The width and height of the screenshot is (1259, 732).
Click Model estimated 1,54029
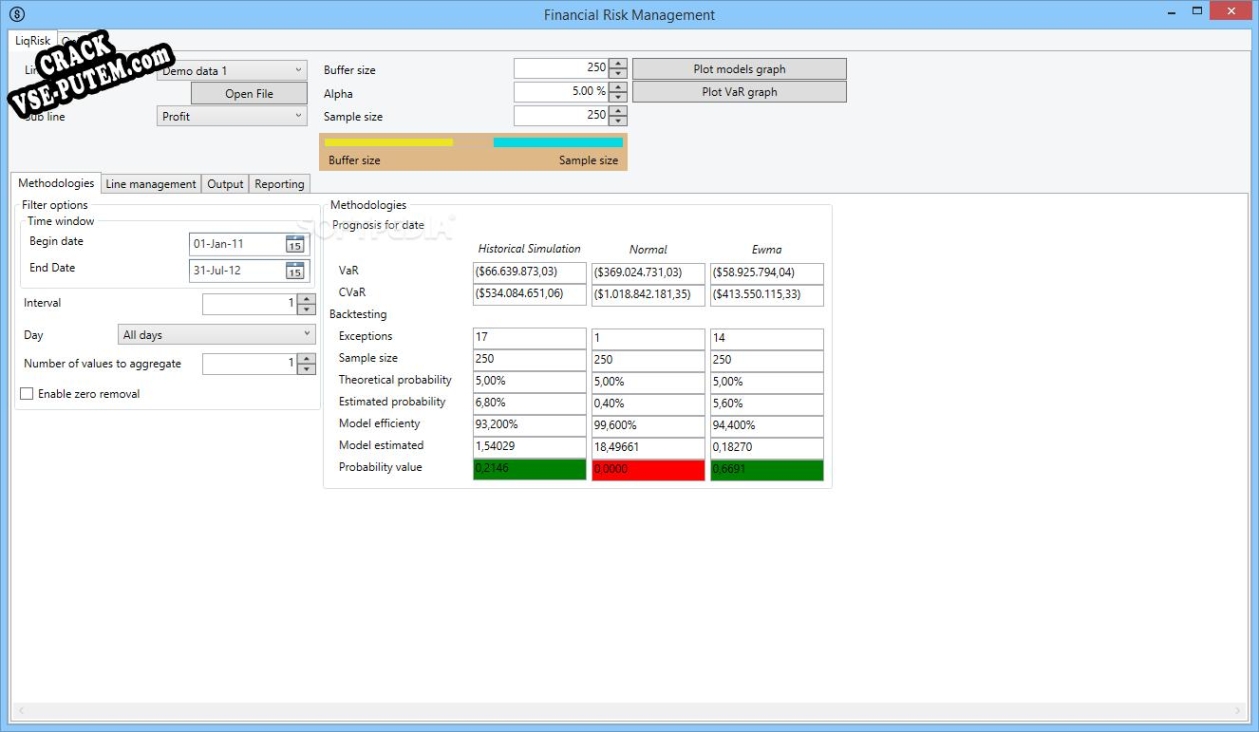pos(530,447)
